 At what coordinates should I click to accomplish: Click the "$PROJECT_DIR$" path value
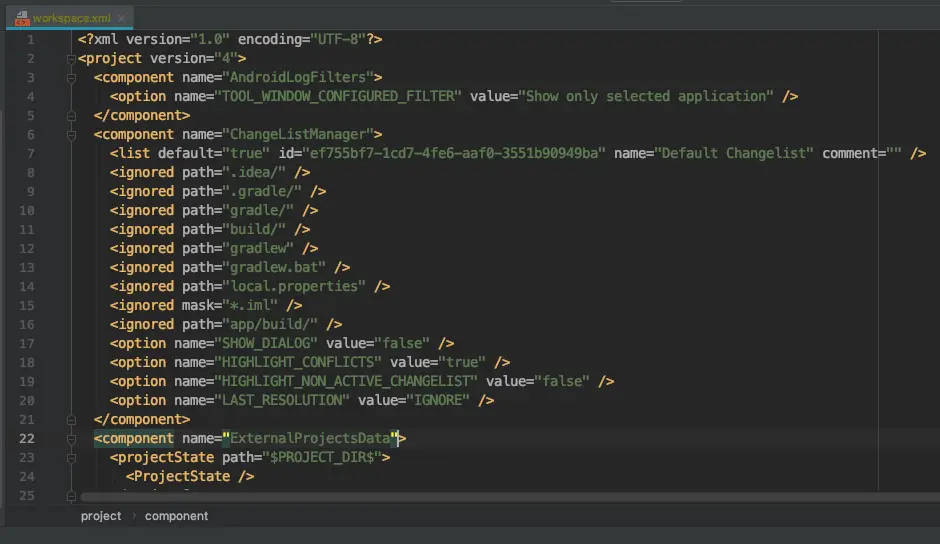(x=322, y=458)
